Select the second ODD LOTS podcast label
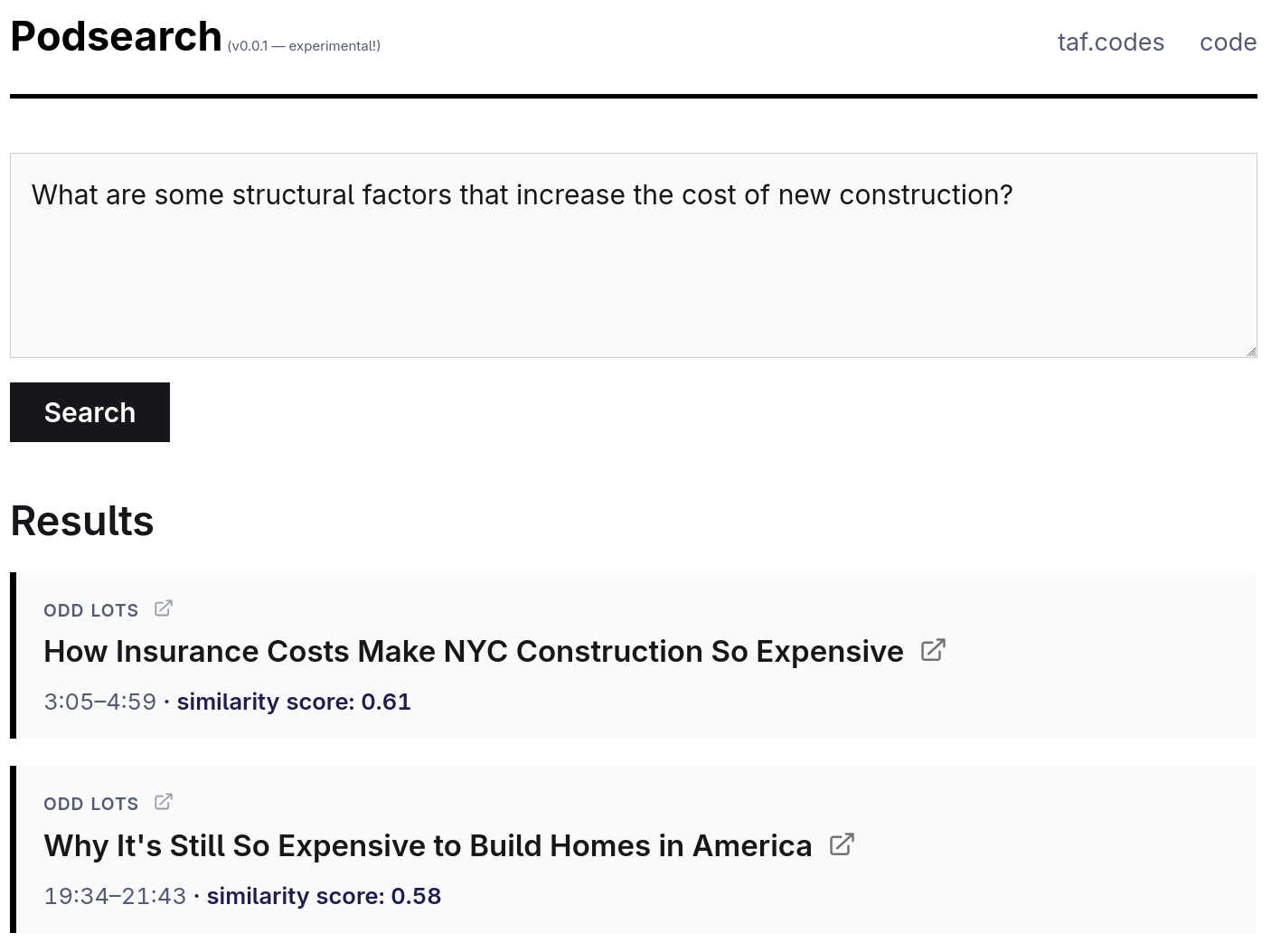 [x=90, y=804]
